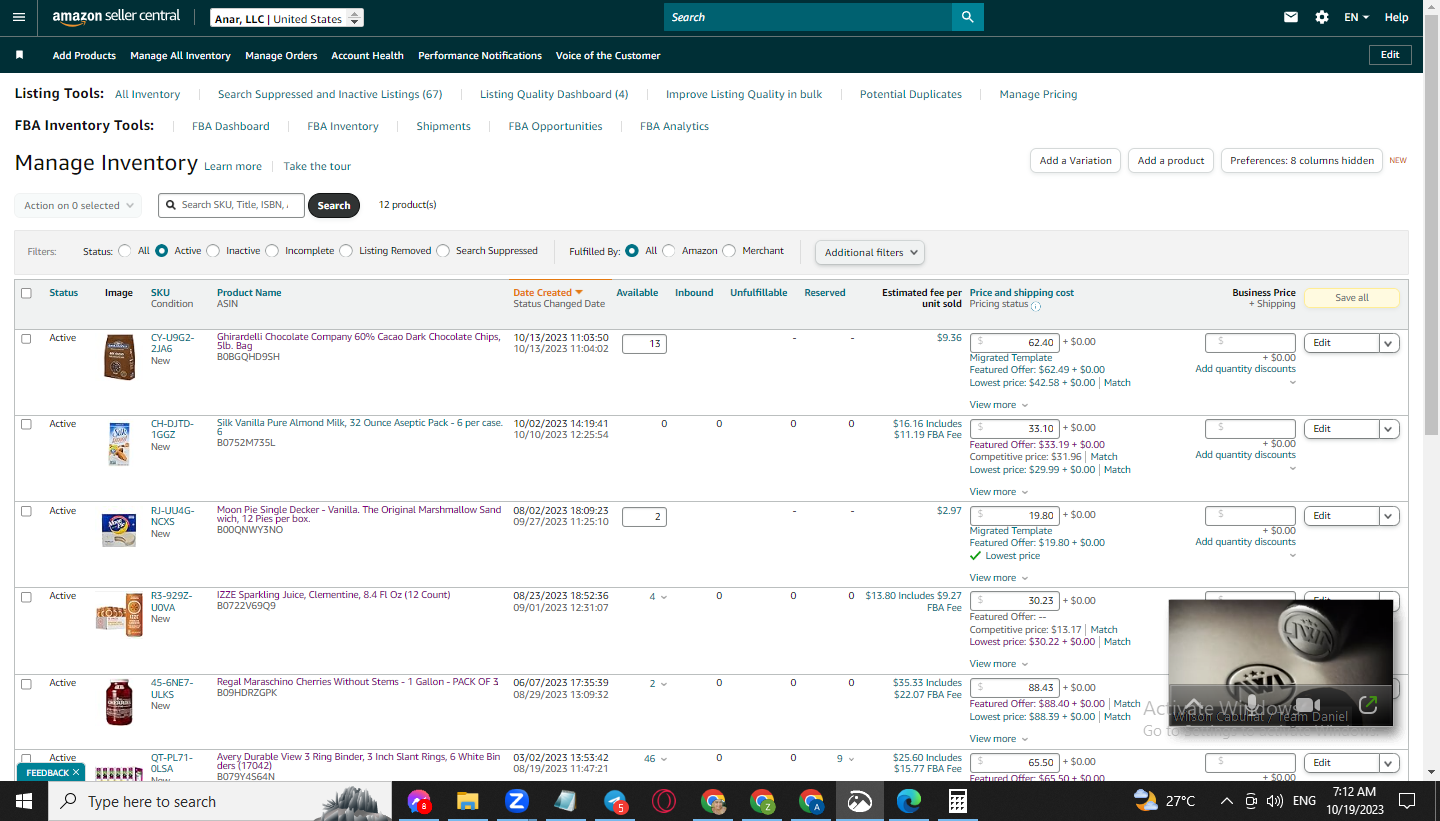
Task: Open Performance Notifications menu item
Action: 480,56
